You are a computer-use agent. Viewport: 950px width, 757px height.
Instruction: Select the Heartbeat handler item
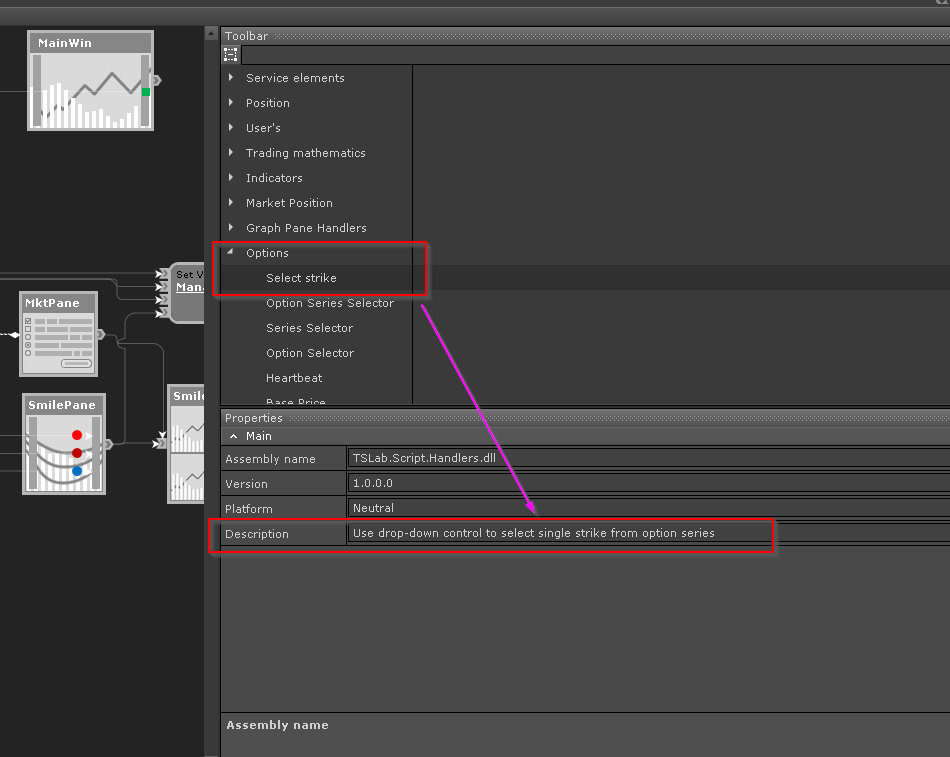(294, 378)
